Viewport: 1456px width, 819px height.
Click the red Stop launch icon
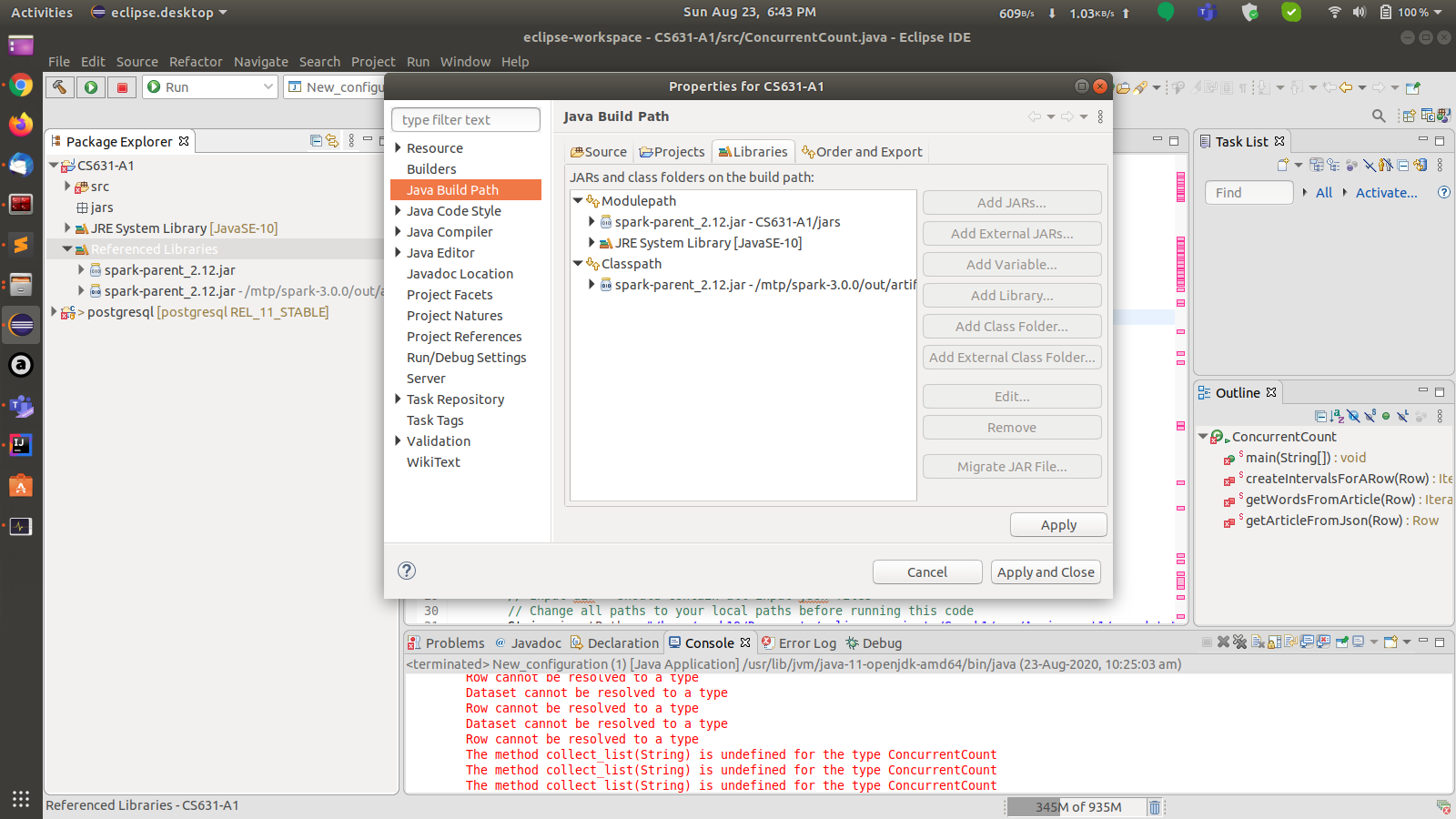(122, 86)
